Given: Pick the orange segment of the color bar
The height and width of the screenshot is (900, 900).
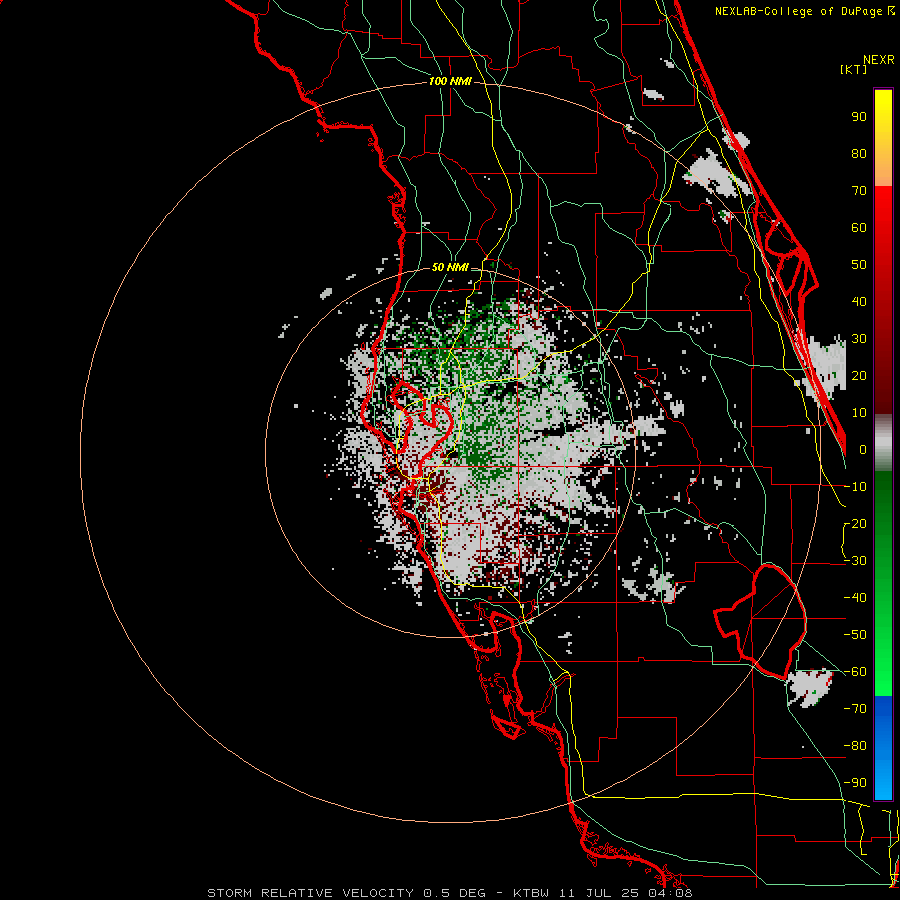Looking at the screenshot, I should 883,164.
